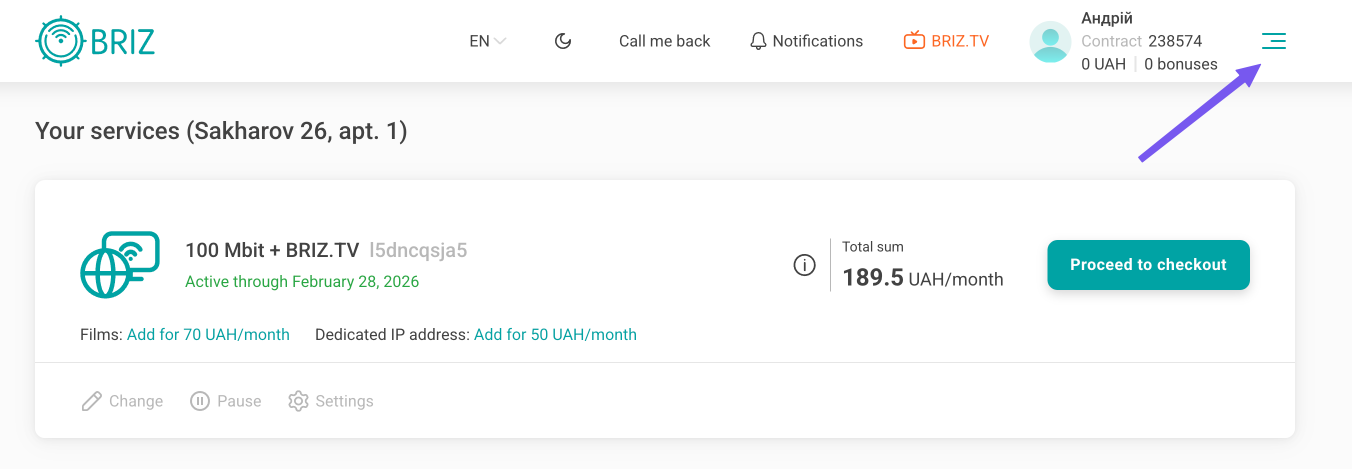Click the user avatar icon

(1050, 42)
